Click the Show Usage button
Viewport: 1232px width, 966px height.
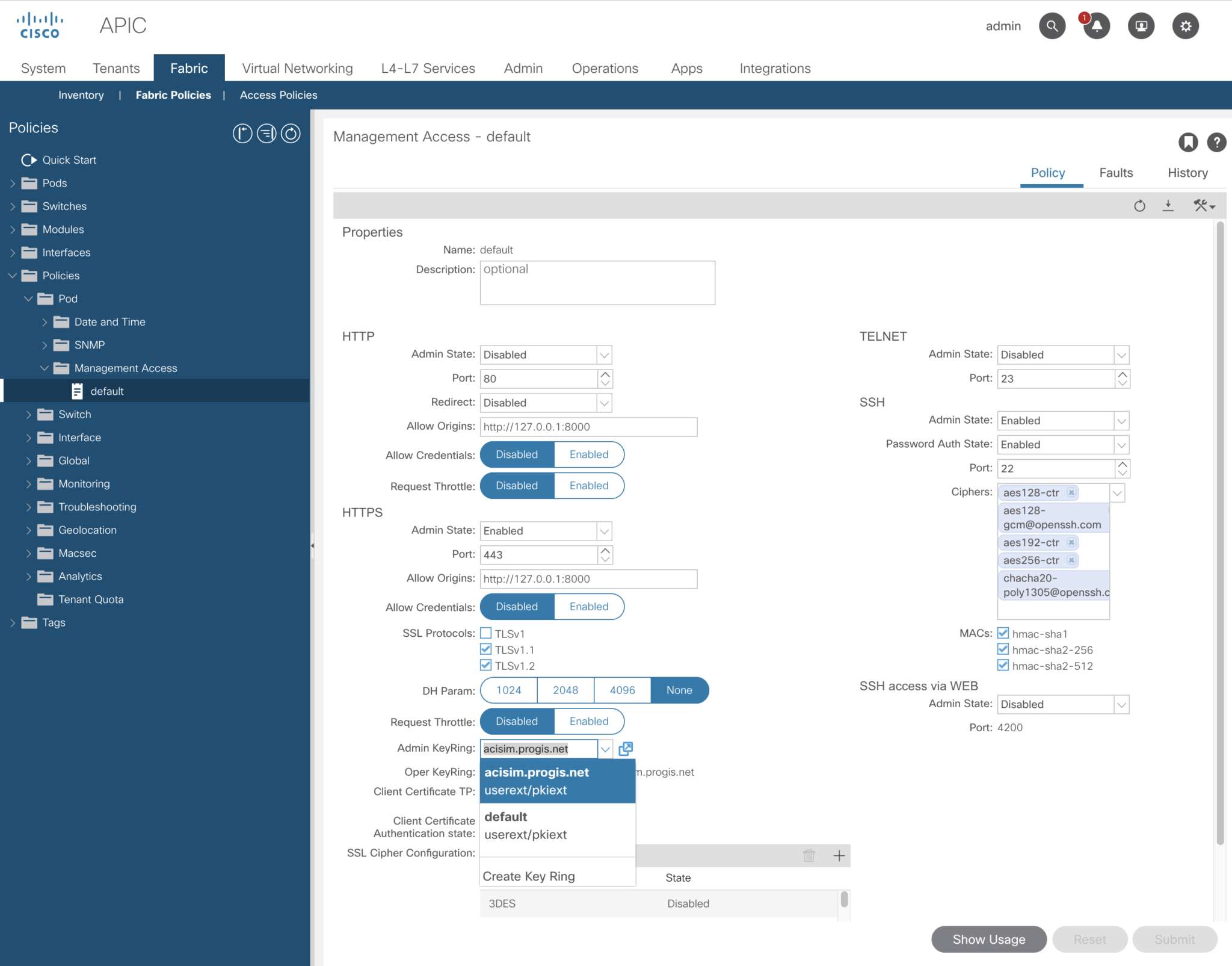pyautogui.click(x=989, y=939)
